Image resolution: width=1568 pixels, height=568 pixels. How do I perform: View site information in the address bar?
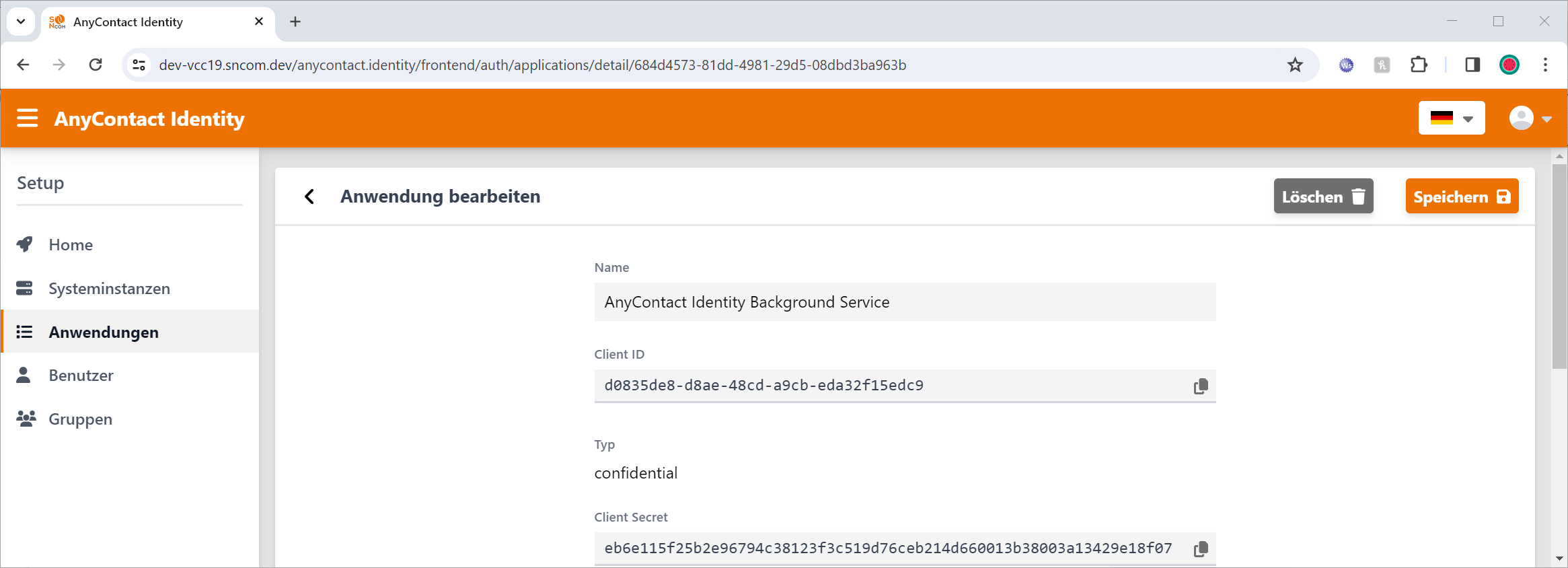(x=139, y=65)
